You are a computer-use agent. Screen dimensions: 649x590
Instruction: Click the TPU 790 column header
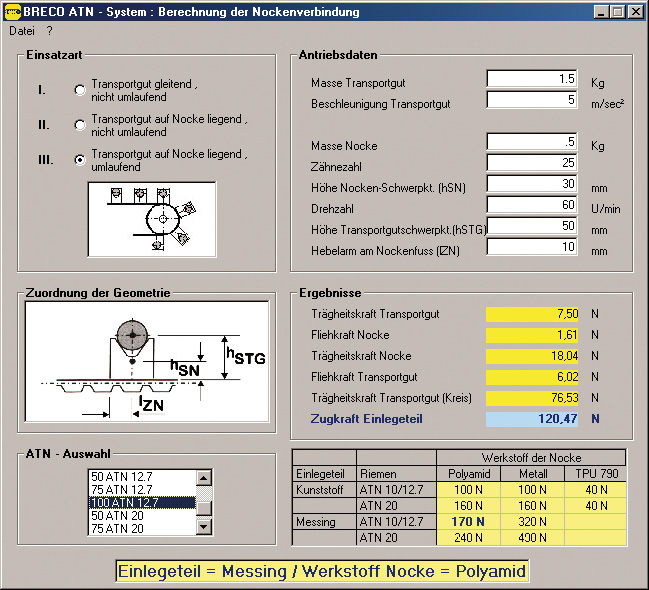point(596,474)
